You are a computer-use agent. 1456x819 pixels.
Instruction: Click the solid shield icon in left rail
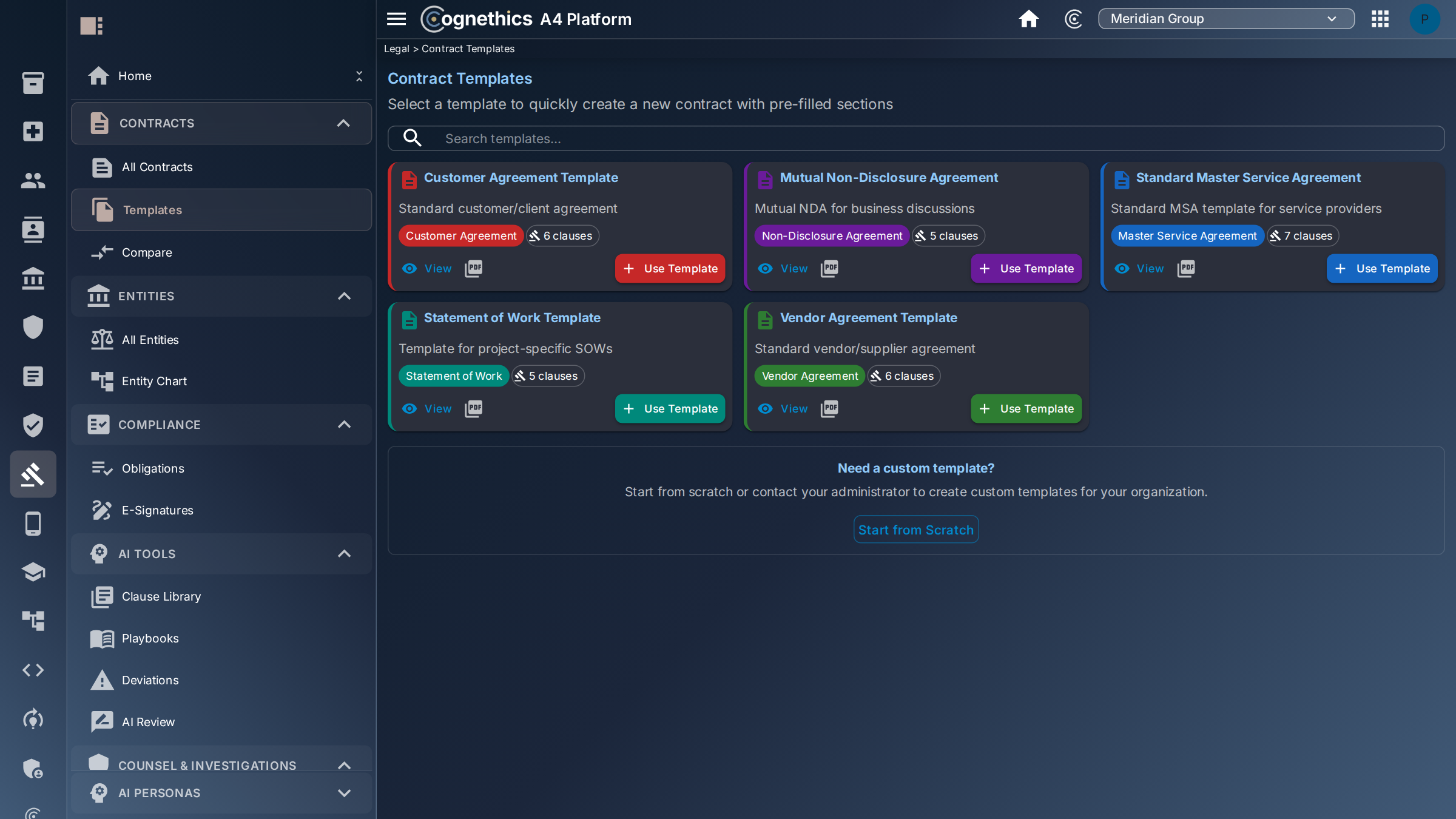coord(33,327)
